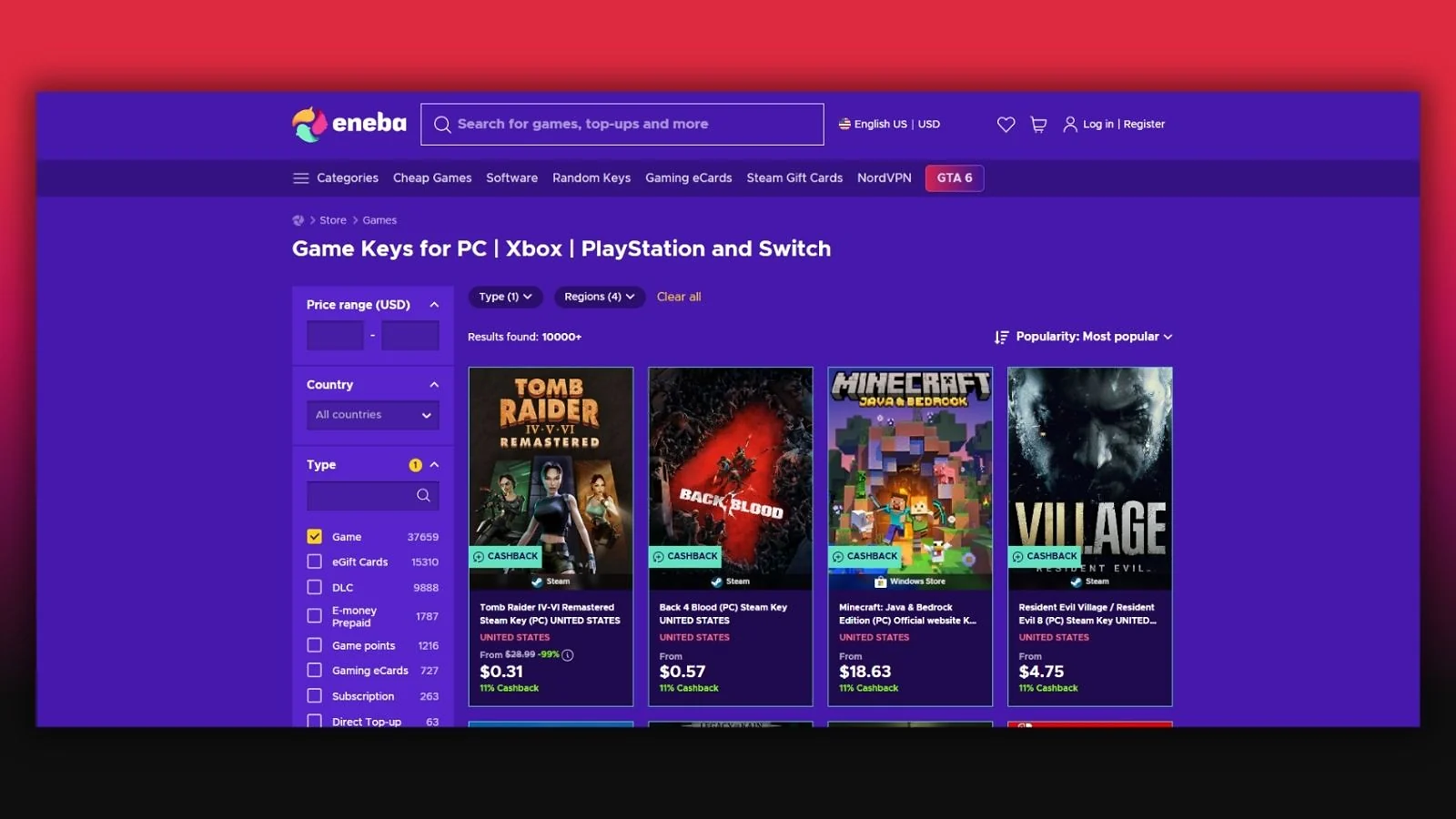Click the minimum price input field
The image size is (1456, 819).
coord(335,336)
